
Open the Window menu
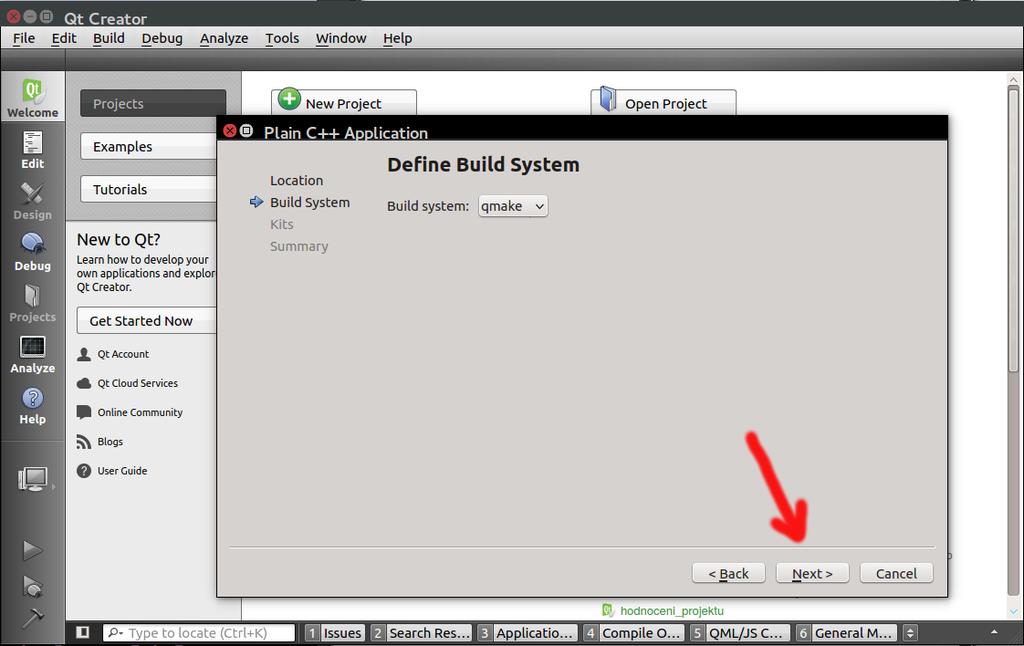[341, 38]
